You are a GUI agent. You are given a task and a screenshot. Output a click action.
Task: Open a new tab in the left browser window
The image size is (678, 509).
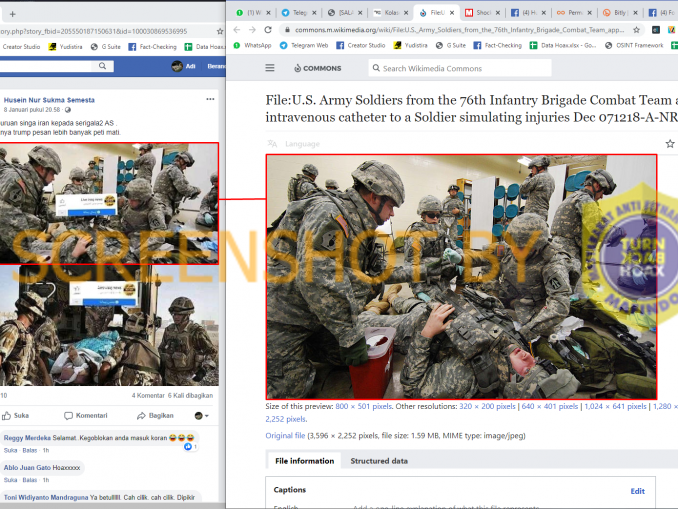click(x=13, y=14)
